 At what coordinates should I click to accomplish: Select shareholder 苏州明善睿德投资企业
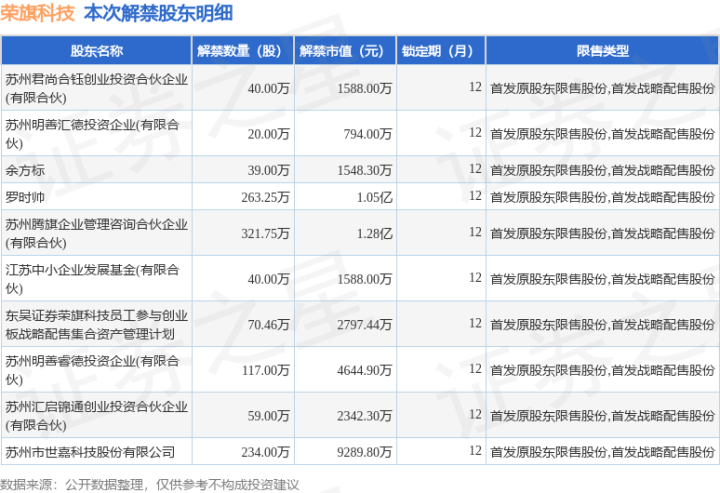click(92, 370)
